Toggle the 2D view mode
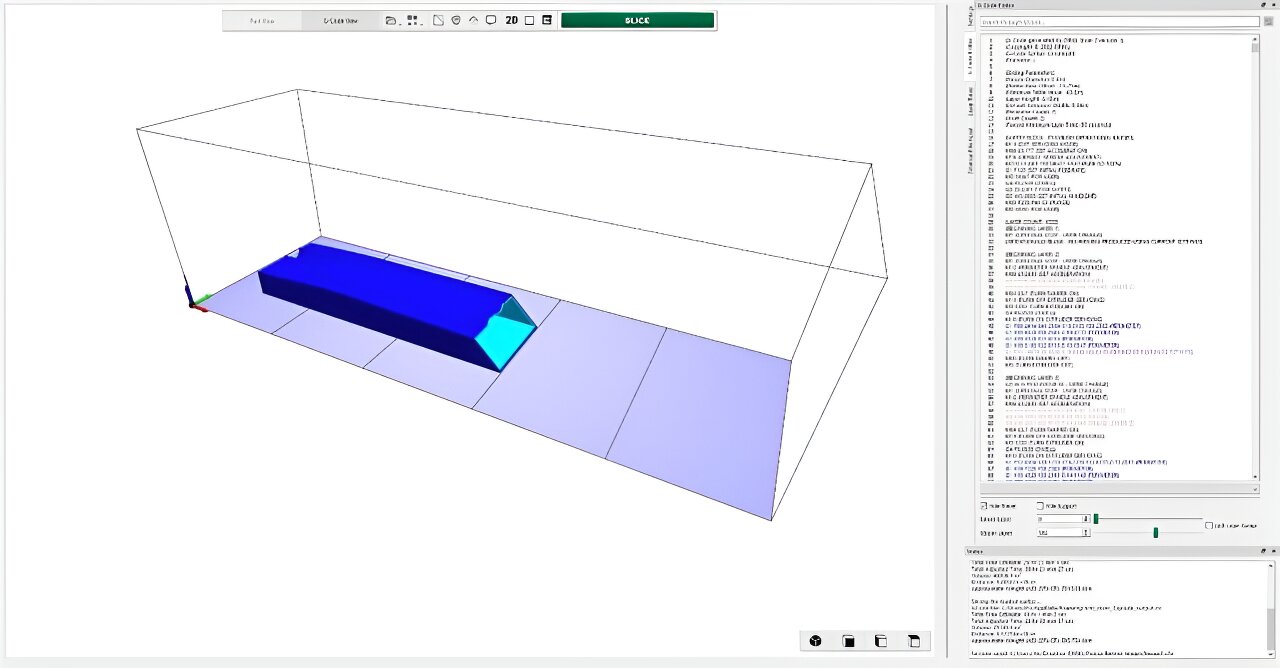This screenshot has height=668, width=1280. (x=511, y=20)
